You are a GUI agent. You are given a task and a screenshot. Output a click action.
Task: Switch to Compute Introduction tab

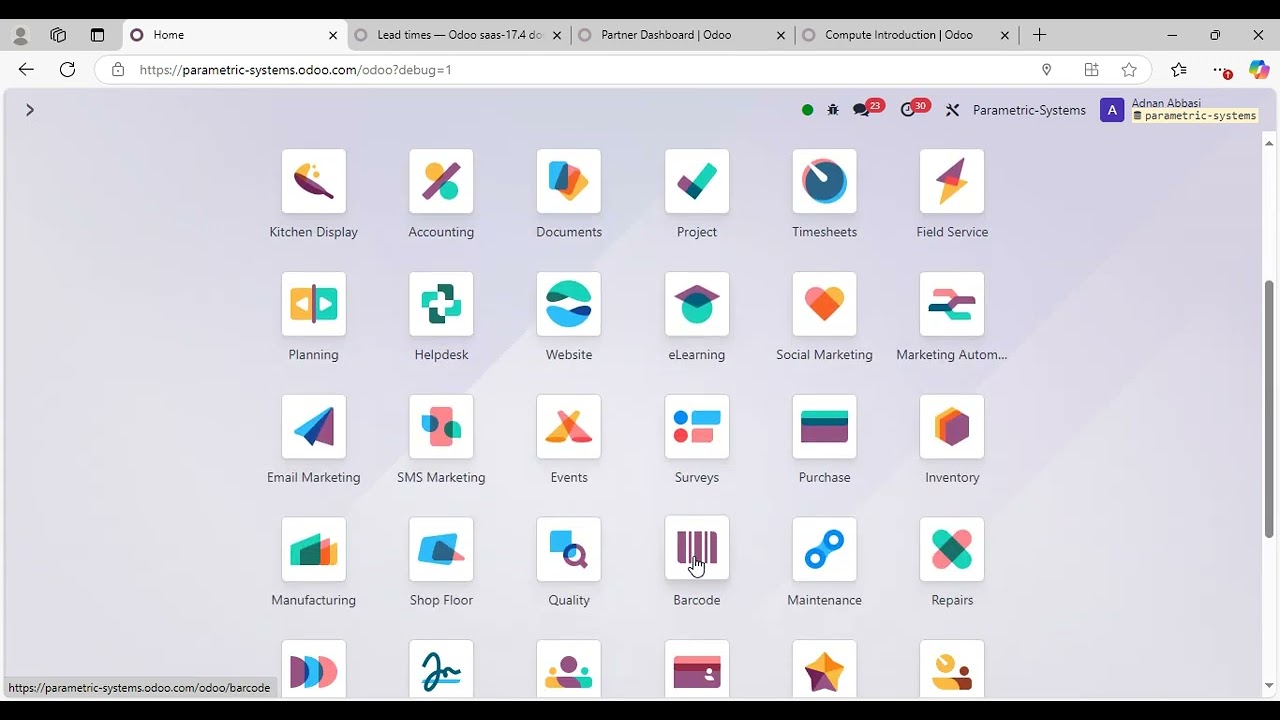907,35
